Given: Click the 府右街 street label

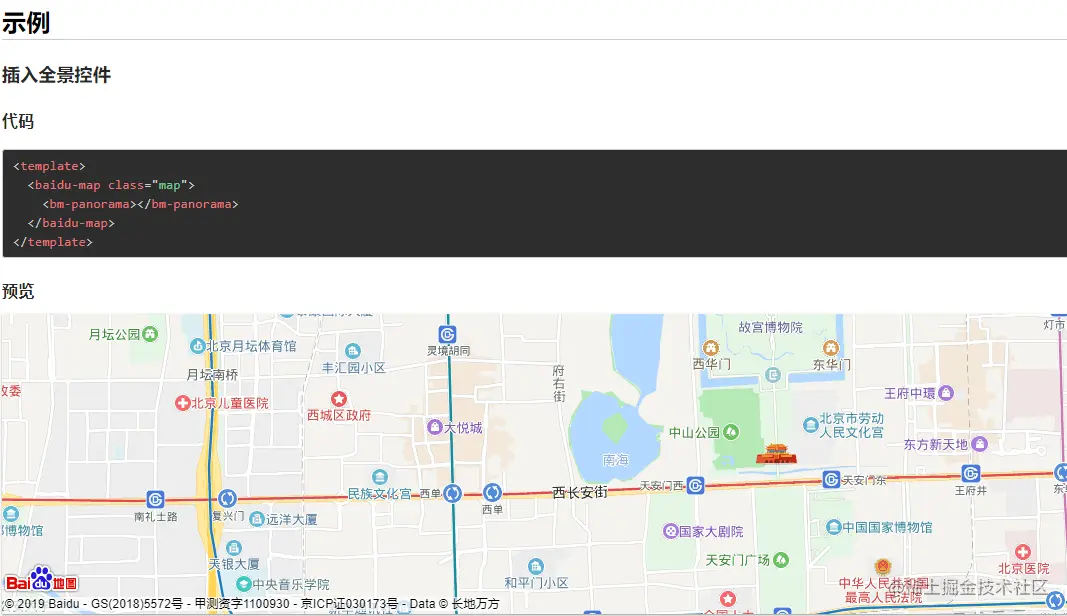Looking at the screenshot, I should [559, 383].
